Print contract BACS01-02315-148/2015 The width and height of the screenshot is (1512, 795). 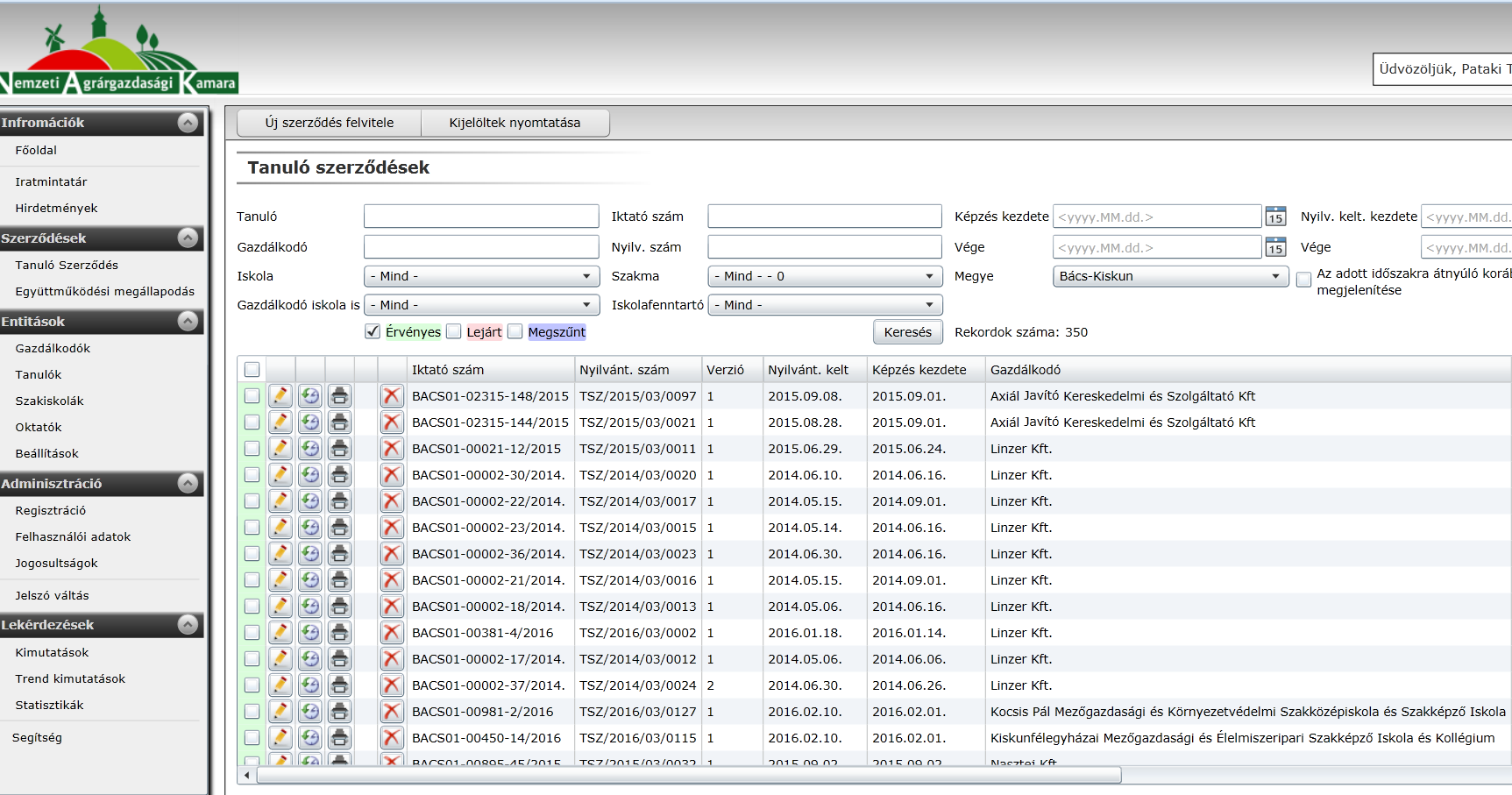coord(340,396)
